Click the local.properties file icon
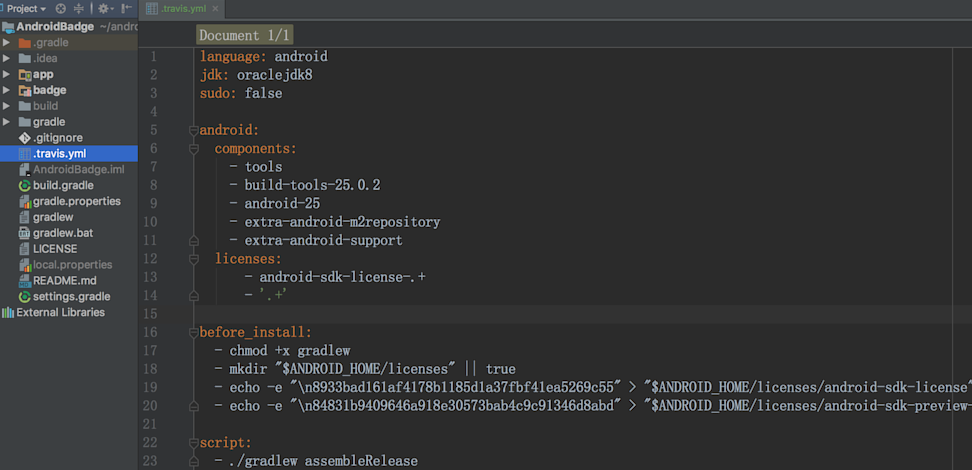Screen dimensions: 972x470 25,265
